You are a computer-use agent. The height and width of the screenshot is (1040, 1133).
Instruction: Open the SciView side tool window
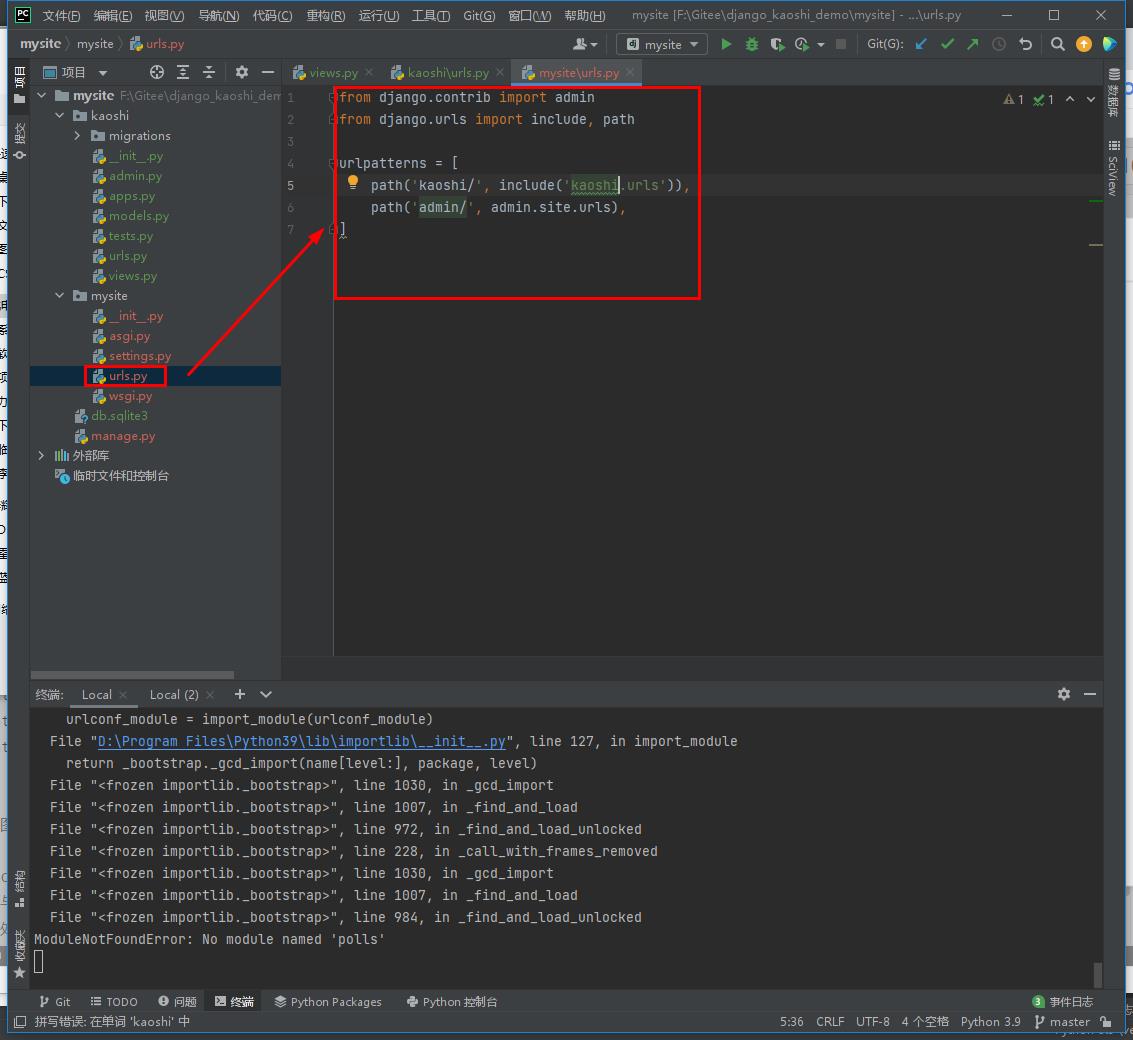1113,168
